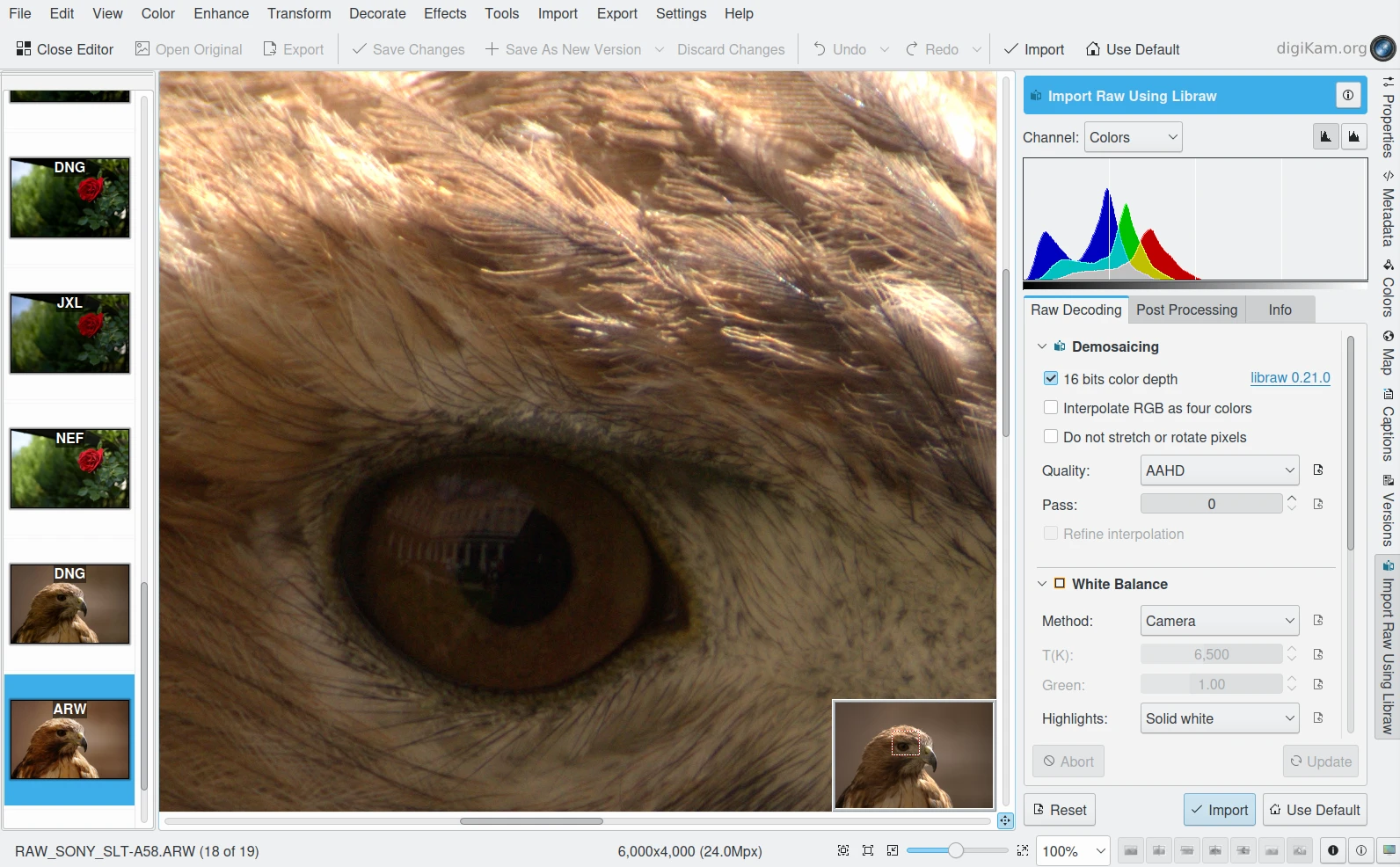Click the zoom slider in the status bar

tap(956, 850)
